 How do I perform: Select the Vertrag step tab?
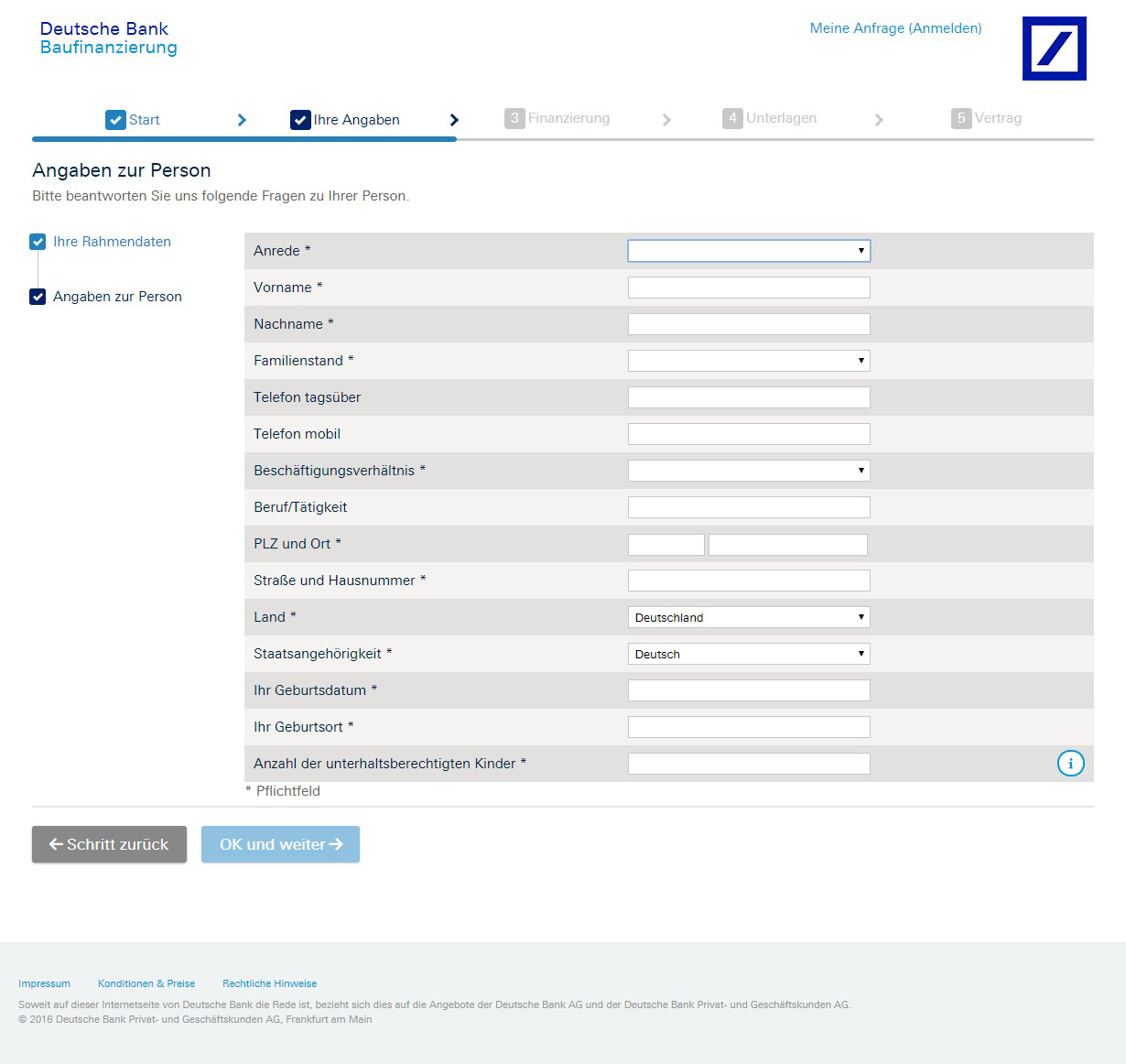tap(987, 118)
